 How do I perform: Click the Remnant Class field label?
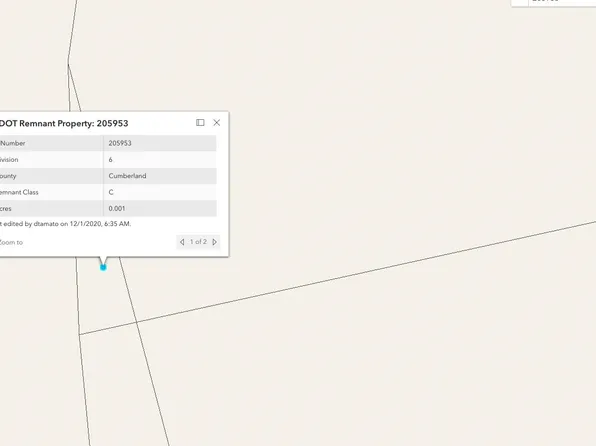tap(19, 192)
